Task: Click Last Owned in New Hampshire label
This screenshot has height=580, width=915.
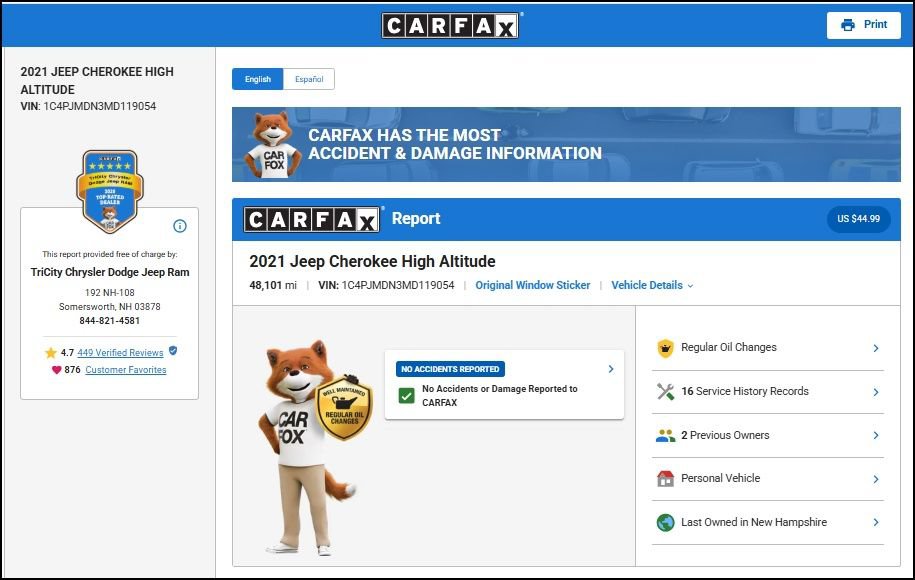Action: (753, 522)
